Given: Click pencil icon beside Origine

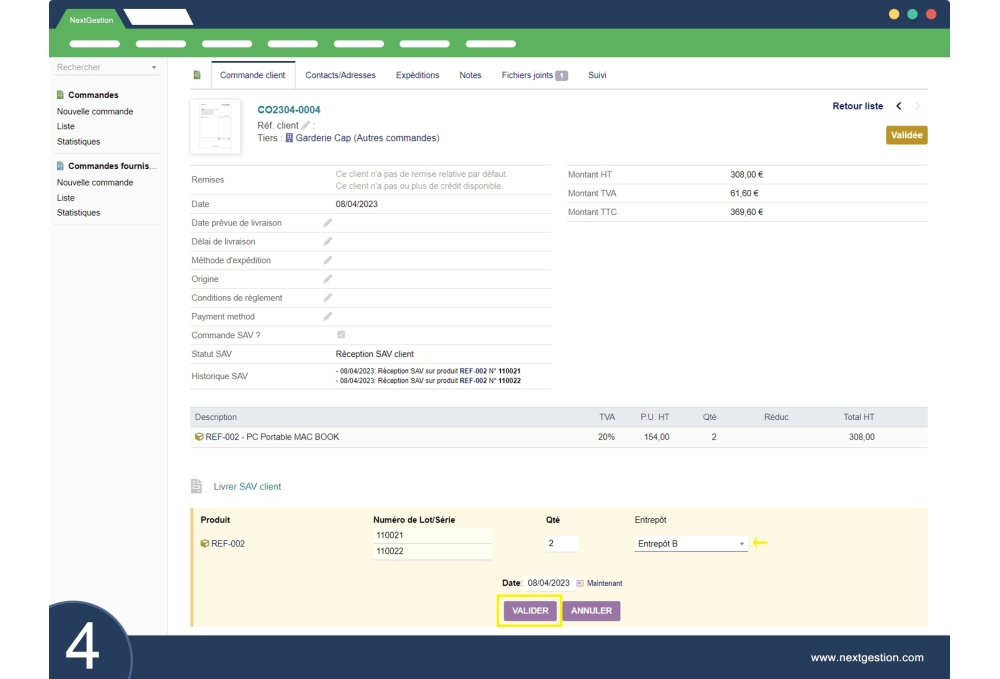Looking at the screenshot, I should click(x=328, y=279).
